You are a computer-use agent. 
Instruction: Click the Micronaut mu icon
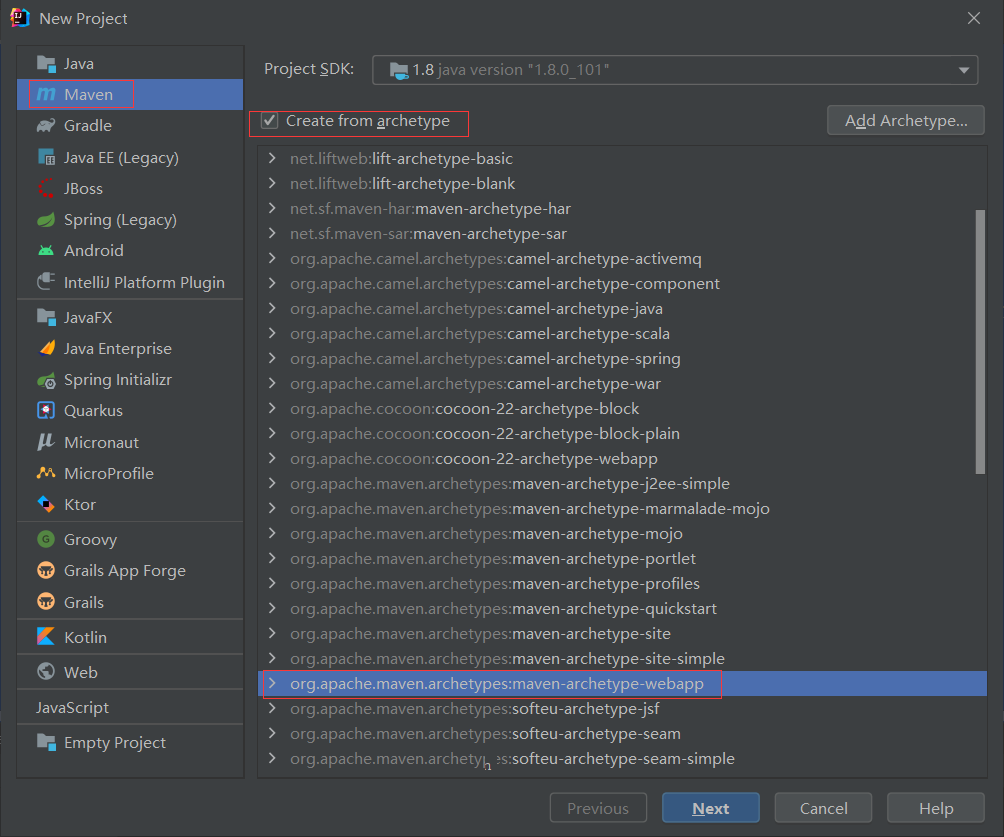(x=46, y=442)
